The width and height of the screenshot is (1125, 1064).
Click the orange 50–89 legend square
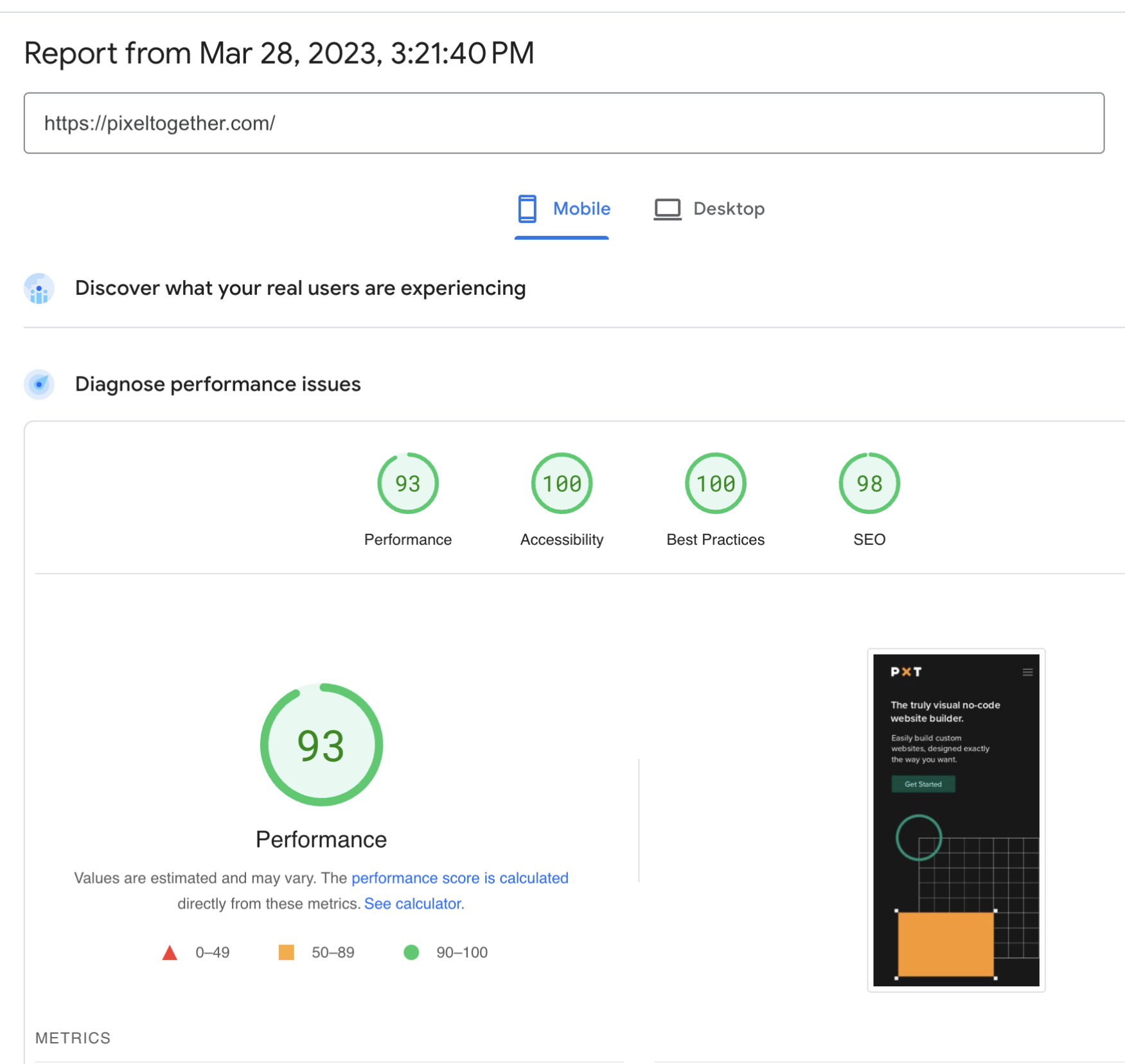pos(286,953)
